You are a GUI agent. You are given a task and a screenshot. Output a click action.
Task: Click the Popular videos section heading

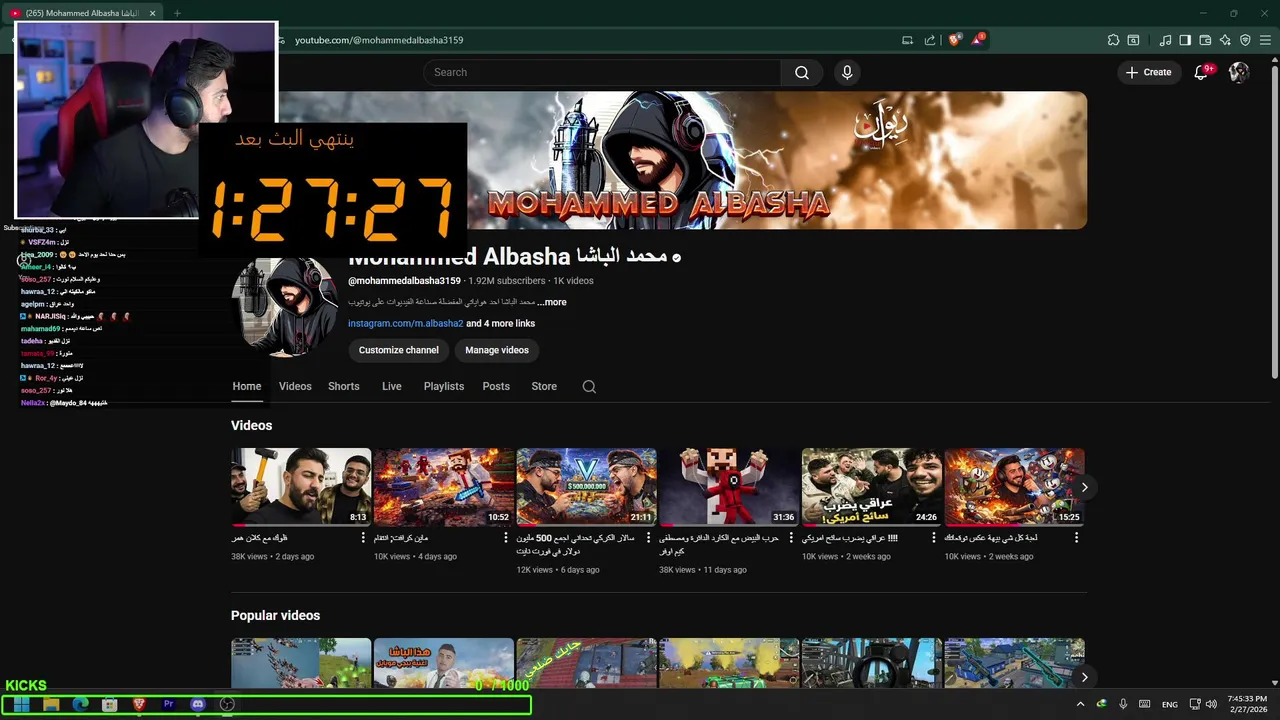(275, 615)
